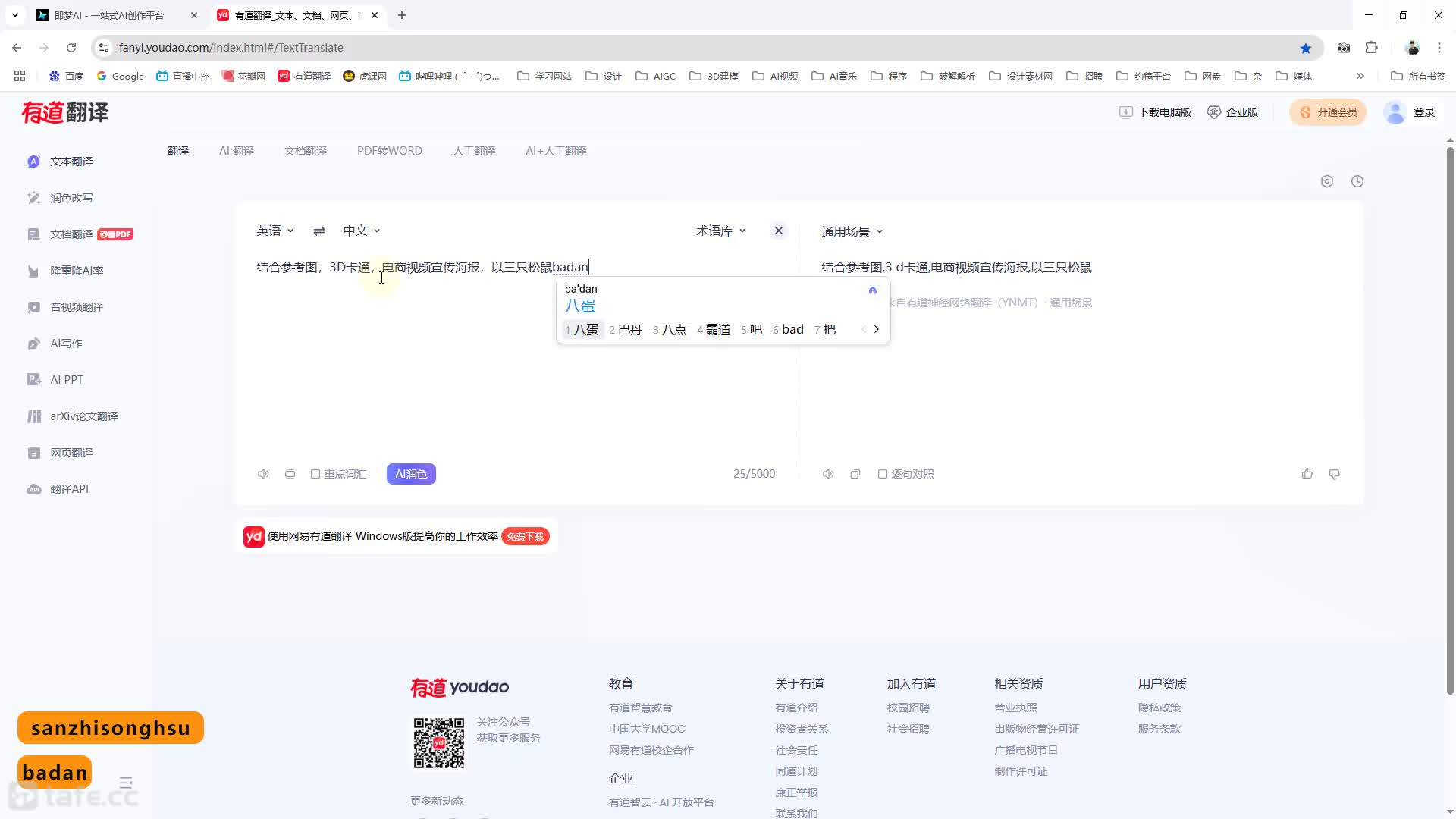This screenshot has height=819, width=1456.
Task: Show all bookmarks overflow chevron
Action: pos(1360,76)
